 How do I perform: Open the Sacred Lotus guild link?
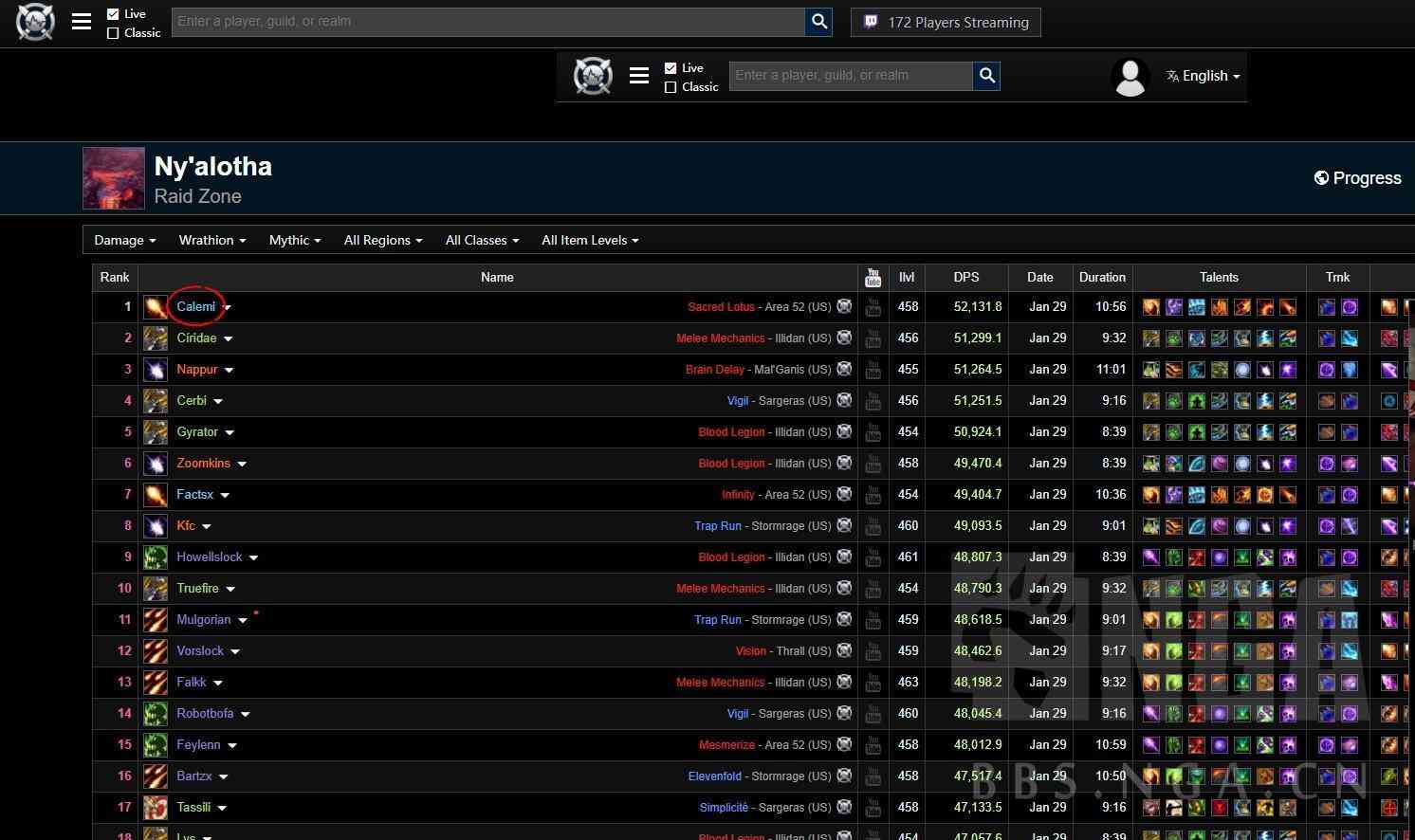coord(721,307)
